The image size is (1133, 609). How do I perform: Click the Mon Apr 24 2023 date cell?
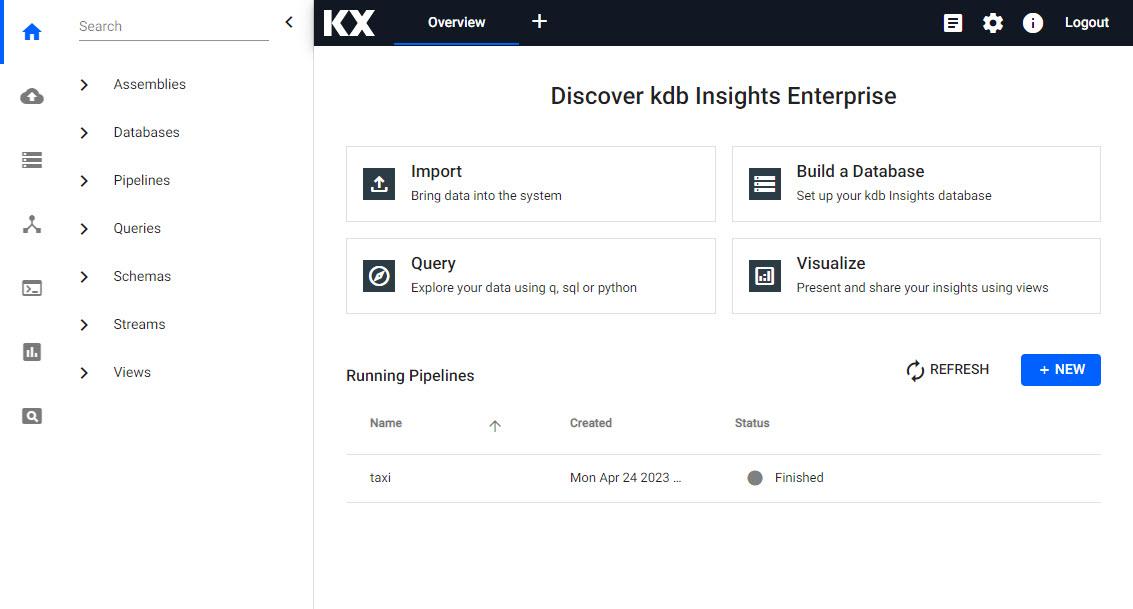pyautogui.click(x=626, y=478)
